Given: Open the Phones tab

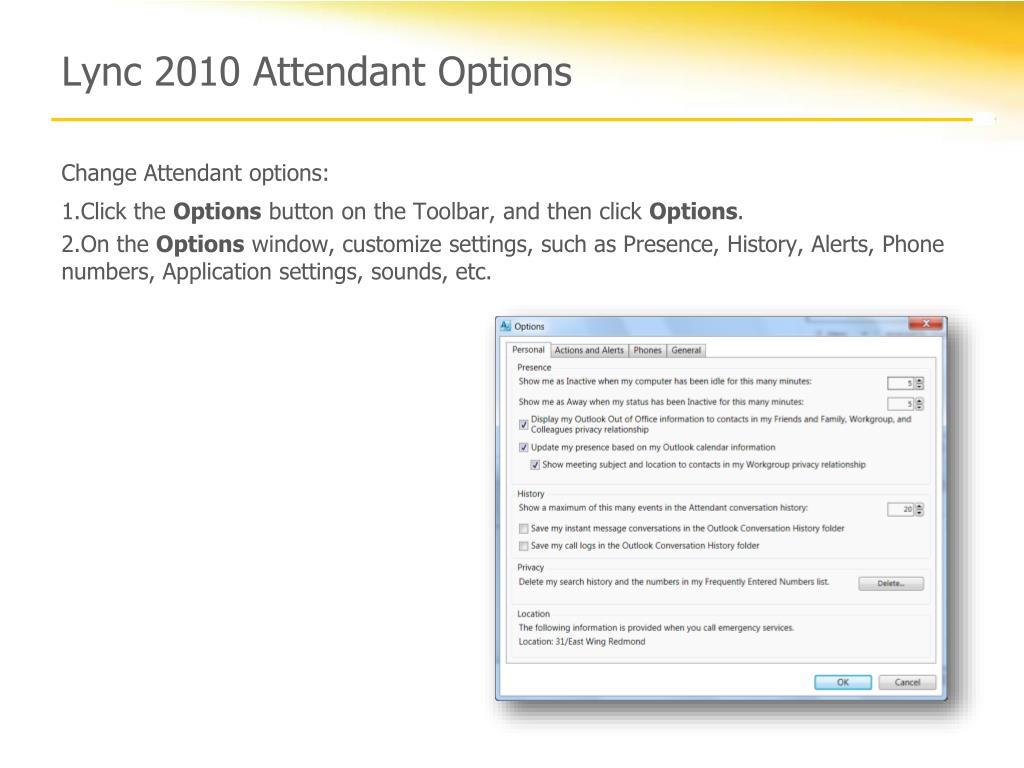Looking at the screenshot, I should coord(647,350).
